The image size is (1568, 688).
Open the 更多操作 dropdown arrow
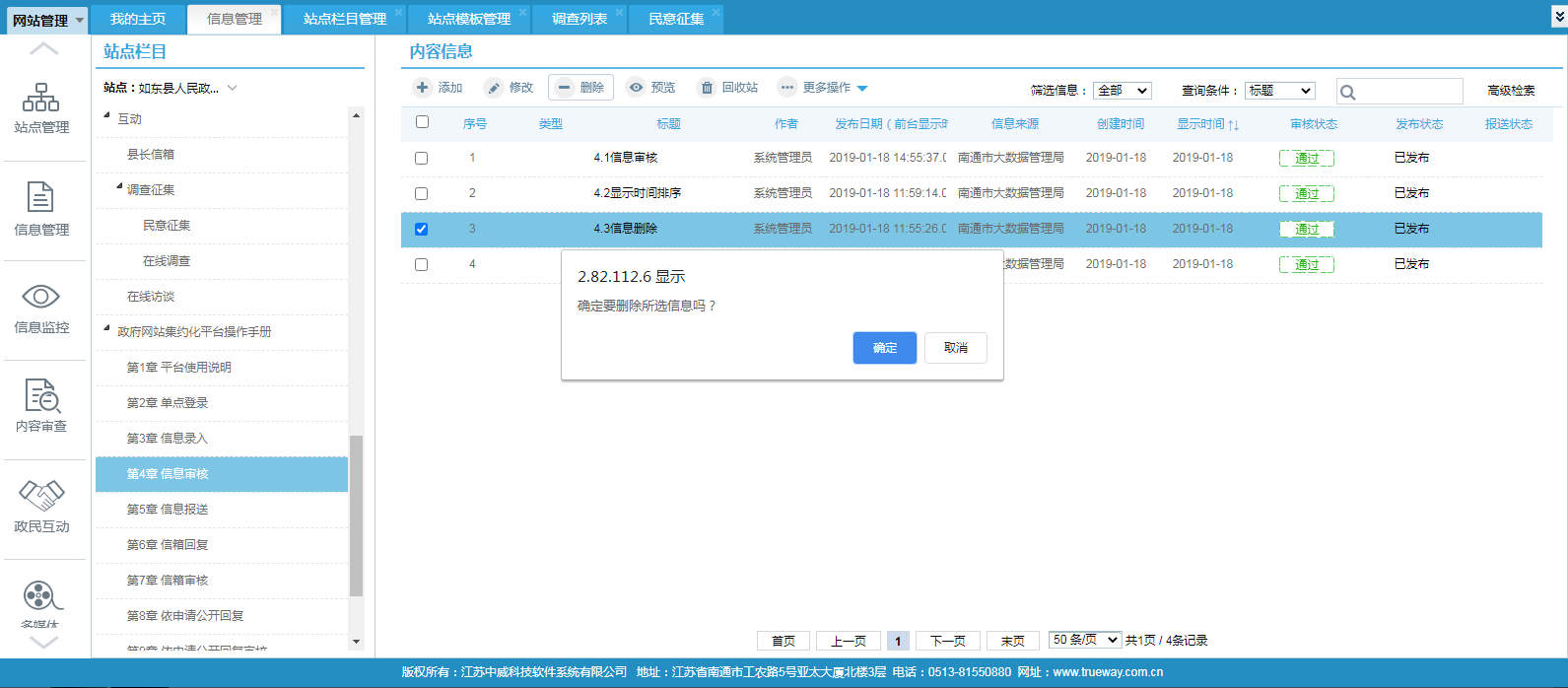(862, 89)
